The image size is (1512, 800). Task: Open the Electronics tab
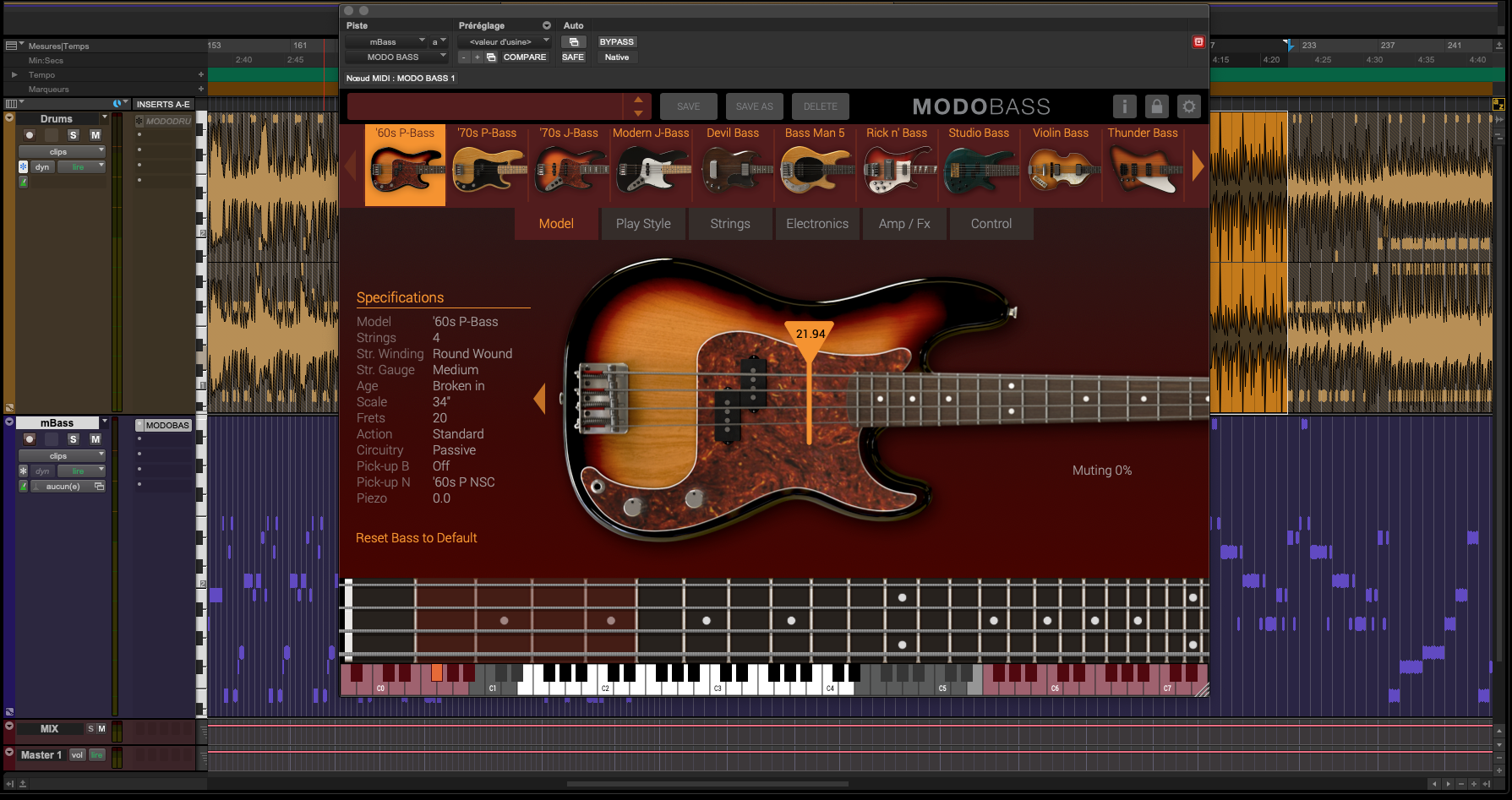[x=817, y=224]
